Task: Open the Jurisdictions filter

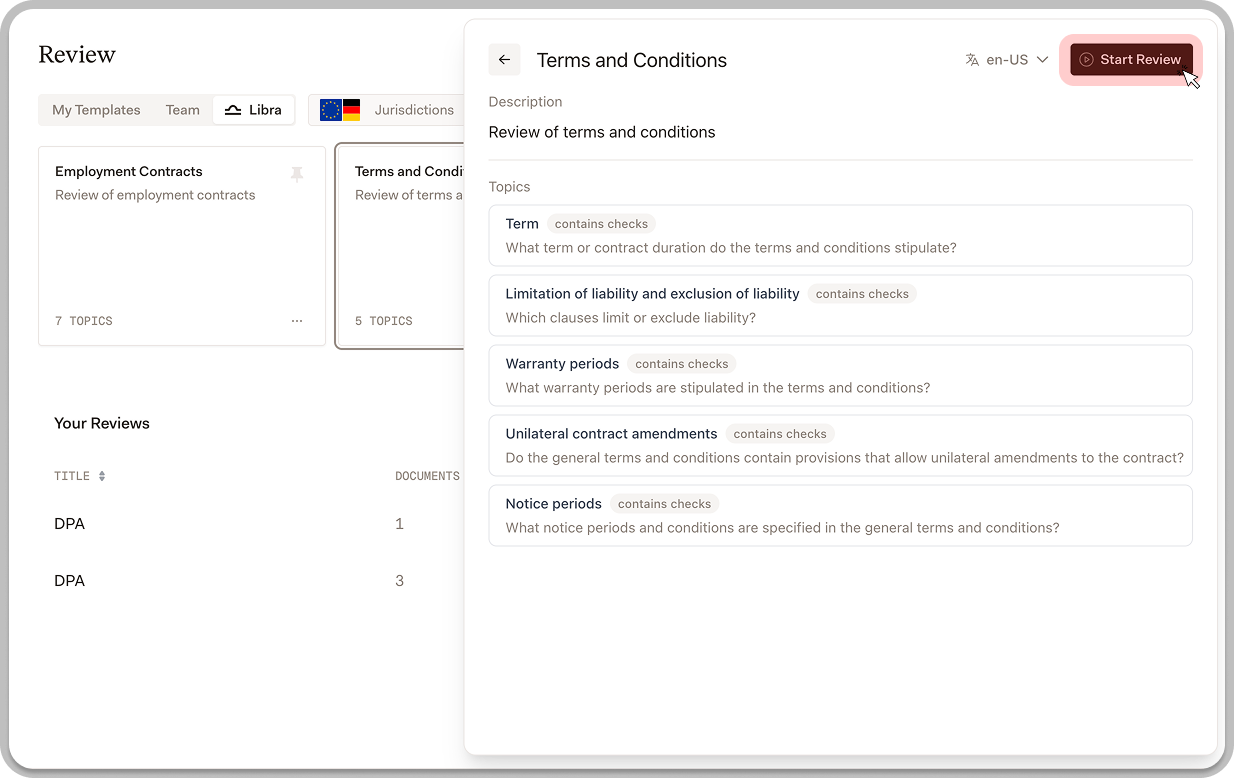Action: [x=388, y=110]
